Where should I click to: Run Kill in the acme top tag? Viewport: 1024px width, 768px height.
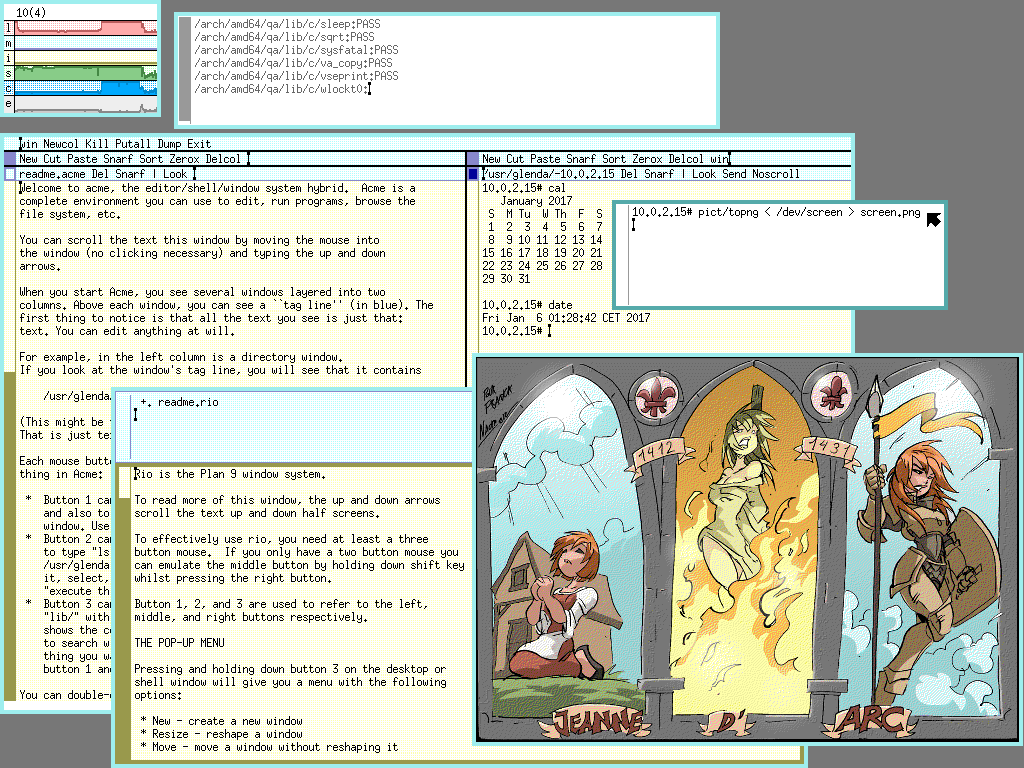pos(97,144)
